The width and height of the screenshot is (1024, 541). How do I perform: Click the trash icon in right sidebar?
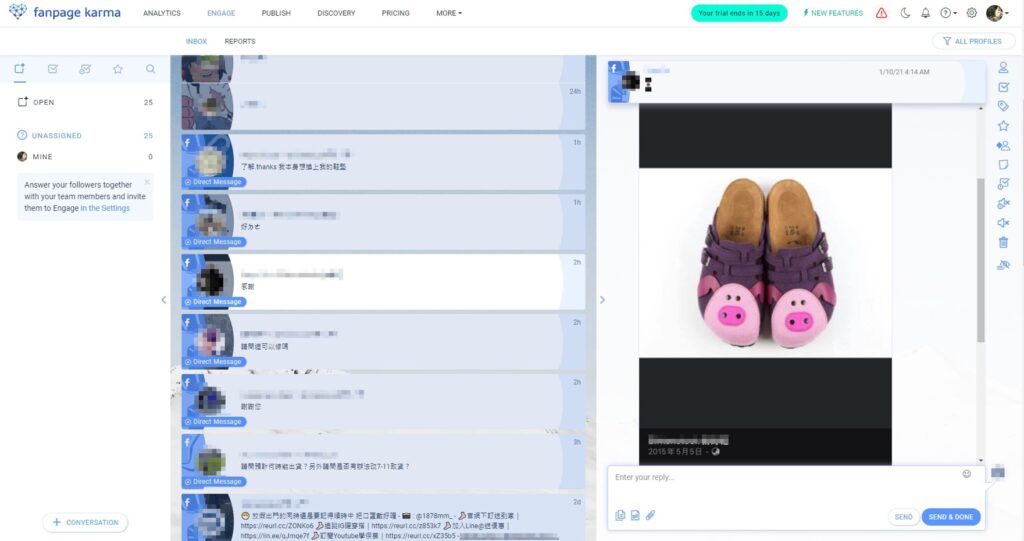point(1003,242)
